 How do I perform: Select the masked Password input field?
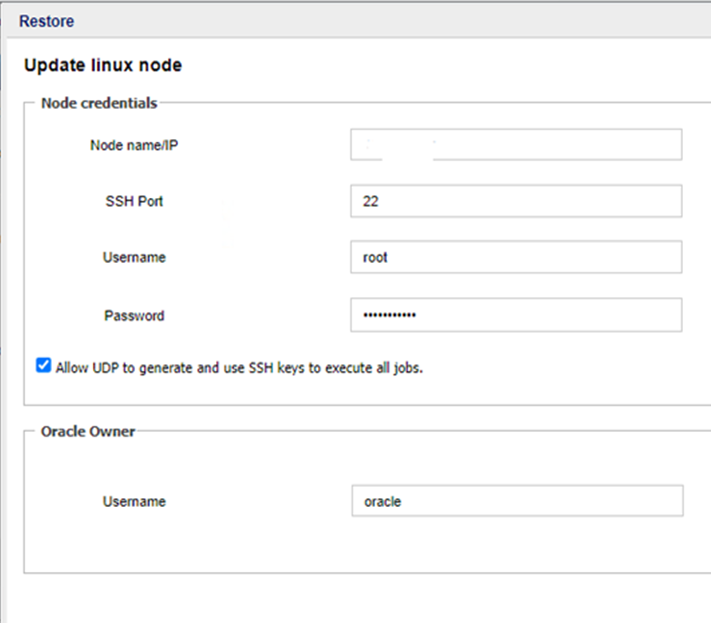pos(516,315)
